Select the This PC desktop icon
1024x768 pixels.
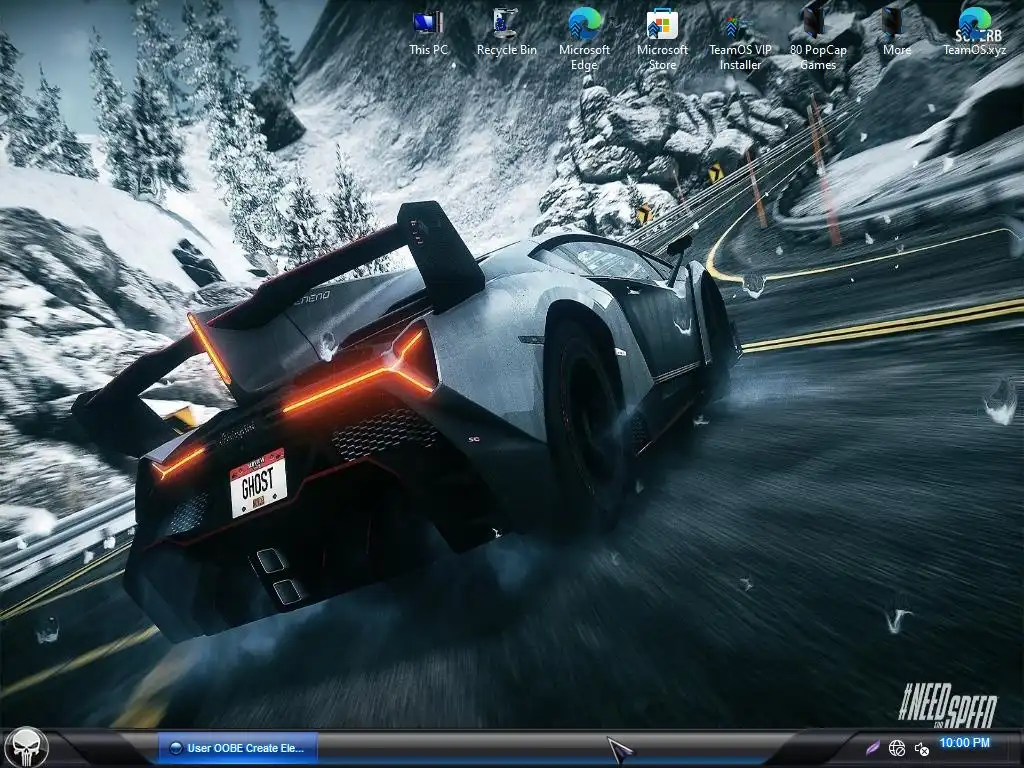(428, 31)
